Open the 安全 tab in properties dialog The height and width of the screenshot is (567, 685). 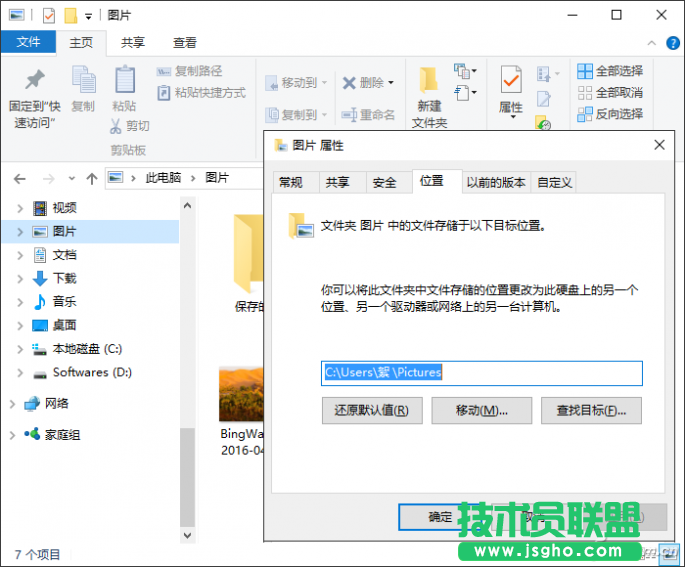(384, 182)
